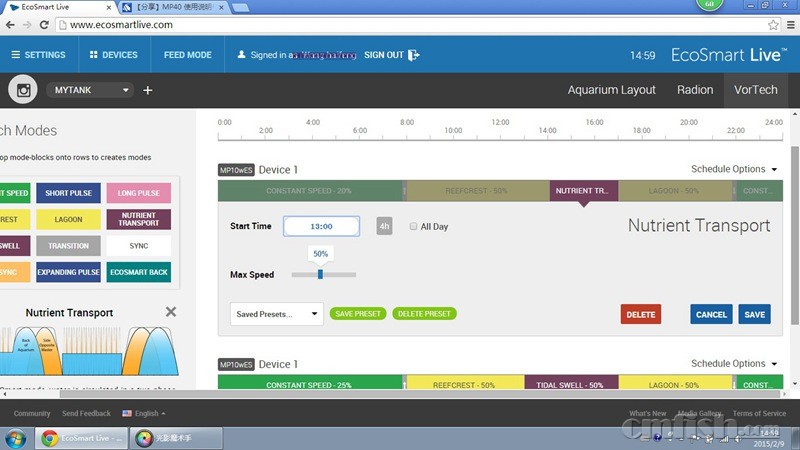The height and width of the screenshot is (450, 800).
Task: Open Windows Start menu orb
Action: click(x=17, y=438)
